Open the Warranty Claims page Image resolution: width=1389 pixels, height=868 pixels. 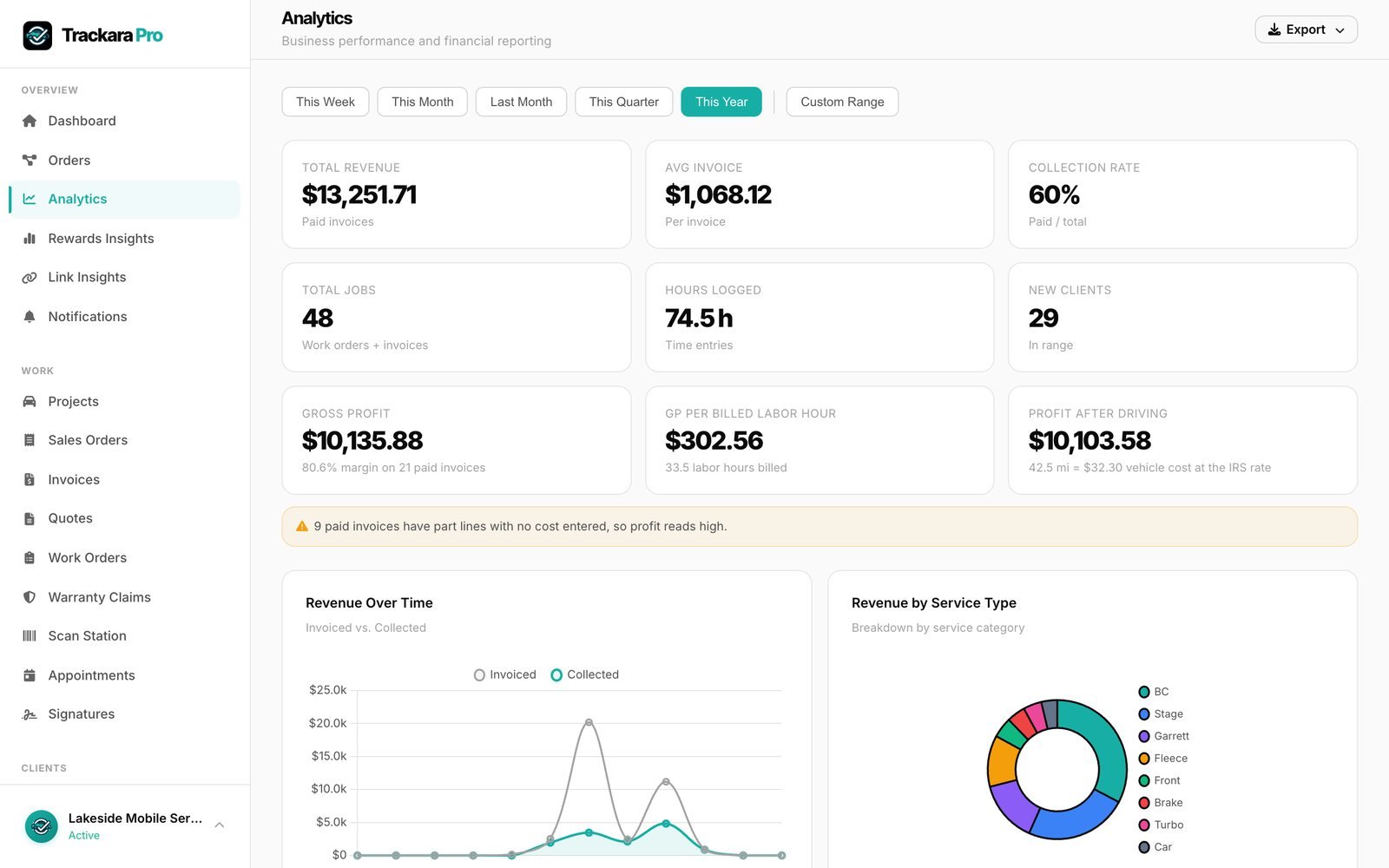(124, 597)
